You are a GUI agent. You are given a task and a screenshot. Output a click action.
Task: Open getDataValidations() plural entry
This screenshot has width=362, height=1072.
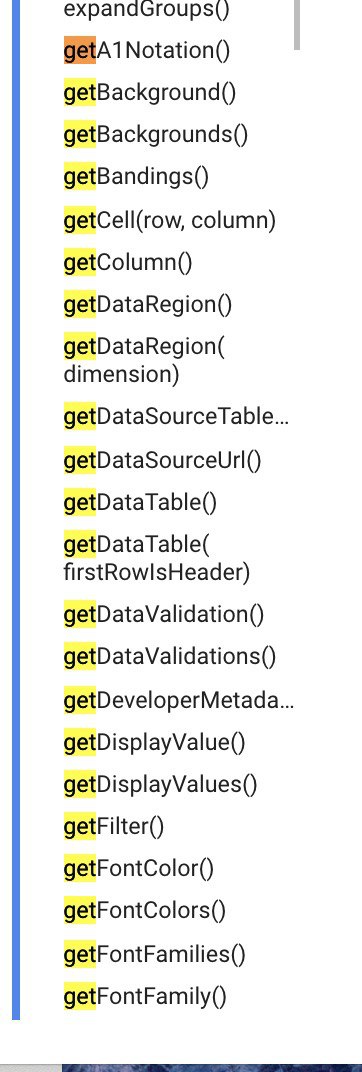(x=170, y=656)
